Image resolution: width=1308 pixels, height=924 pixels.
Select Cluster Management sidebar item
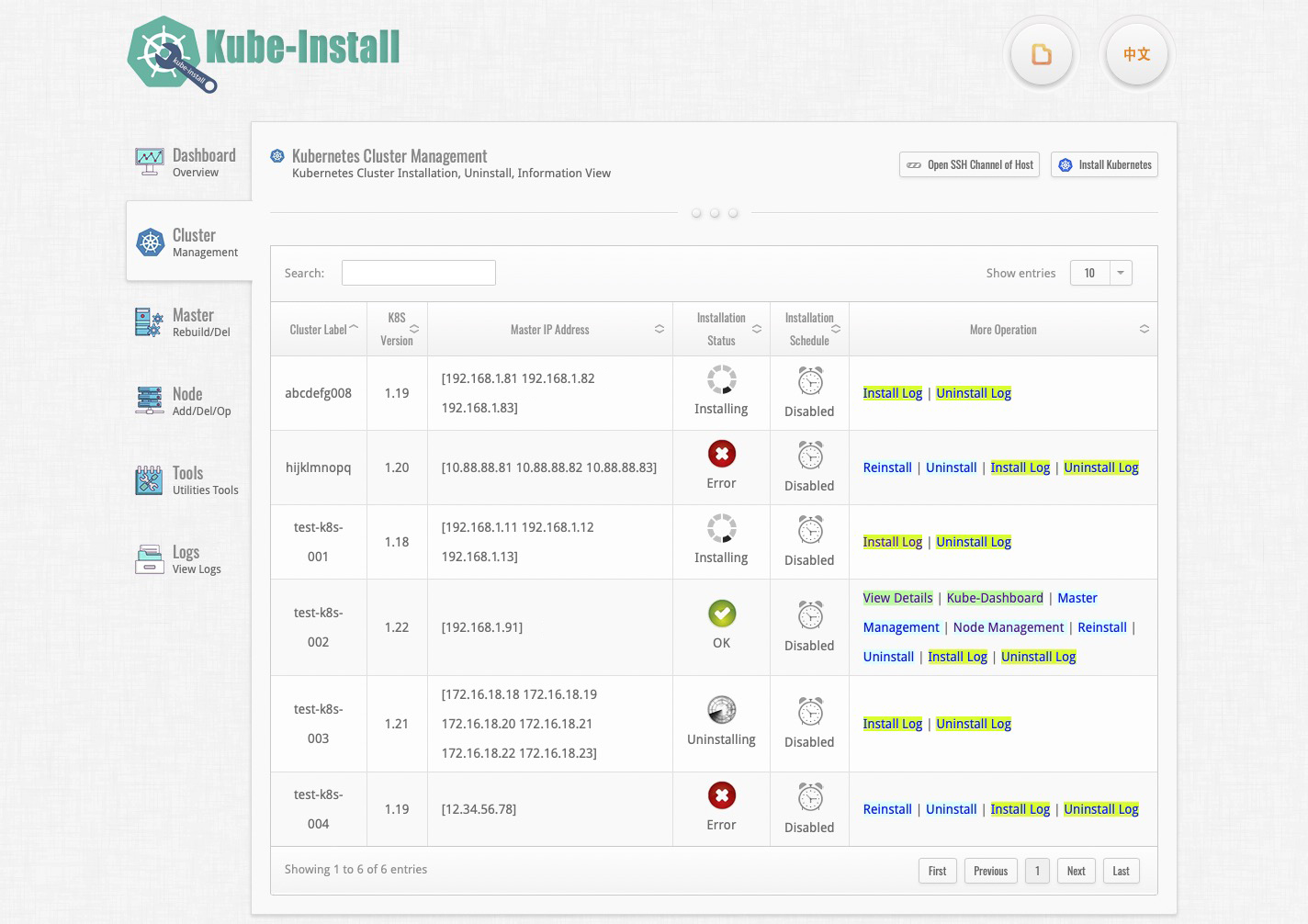187,242
